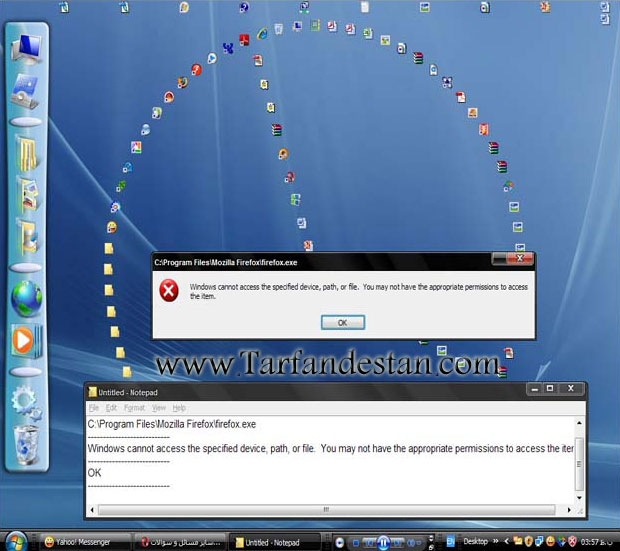Click Notepad horizontal scrollbar left arrow
Viewport: 620px width, 551px height.
[92, 510]
